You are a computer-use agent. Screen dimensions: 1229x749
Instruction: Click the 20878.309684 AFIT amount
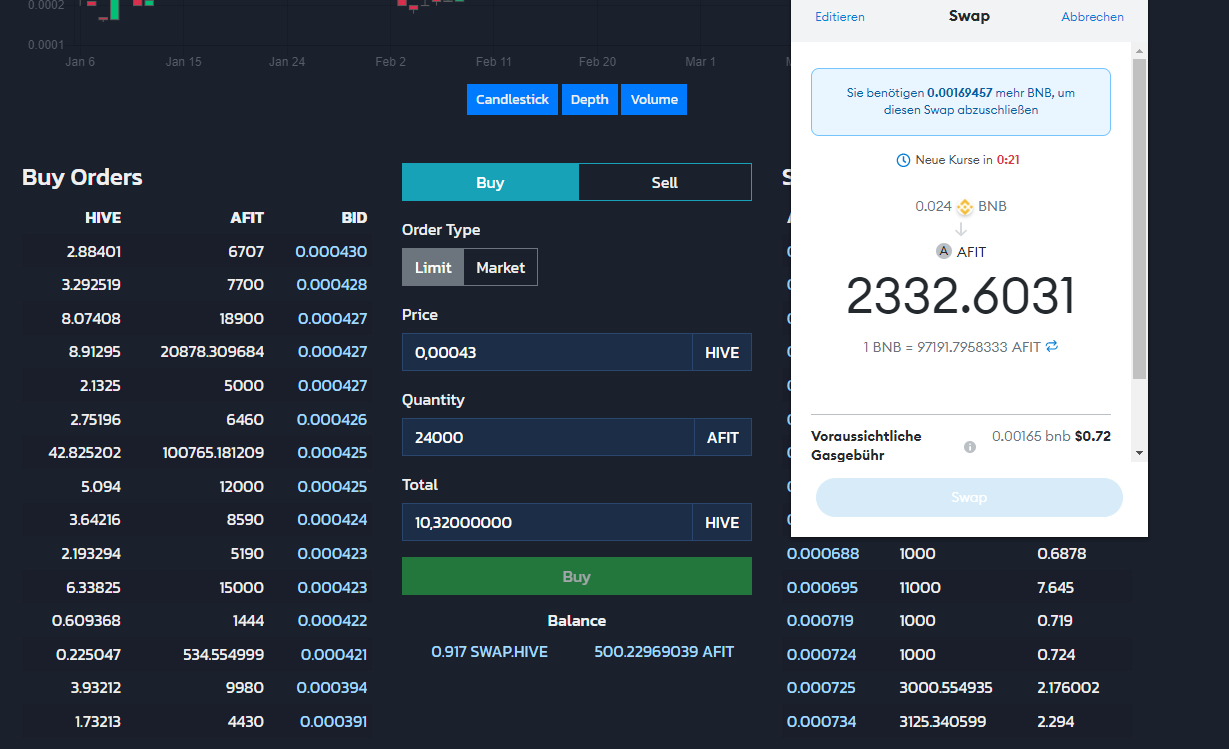pyautogui.click(x=212, y=351)
